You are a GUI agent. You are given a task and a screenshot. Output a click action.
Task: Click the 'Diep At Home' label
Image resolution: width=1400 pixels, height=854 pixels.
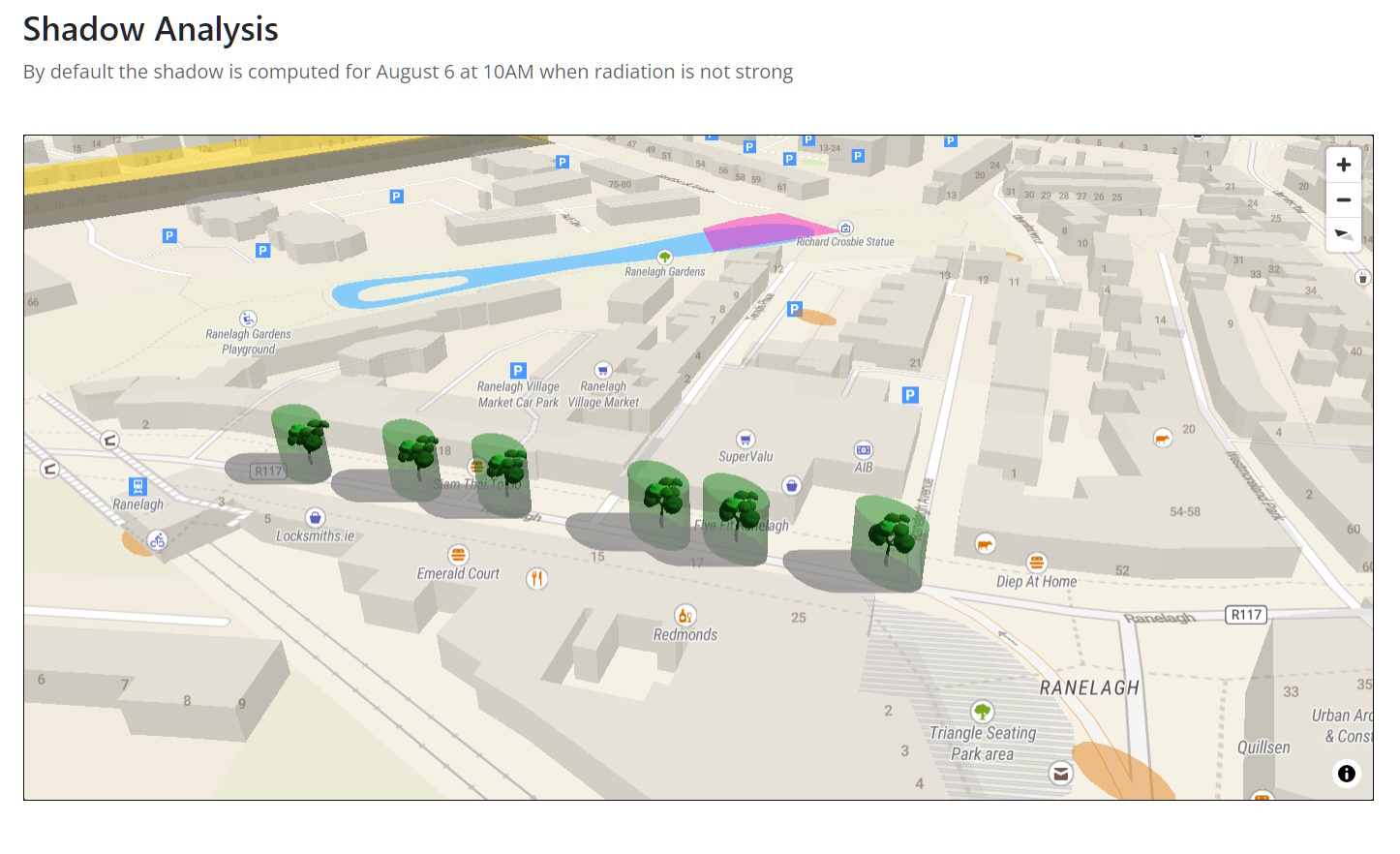point(1037,582)
